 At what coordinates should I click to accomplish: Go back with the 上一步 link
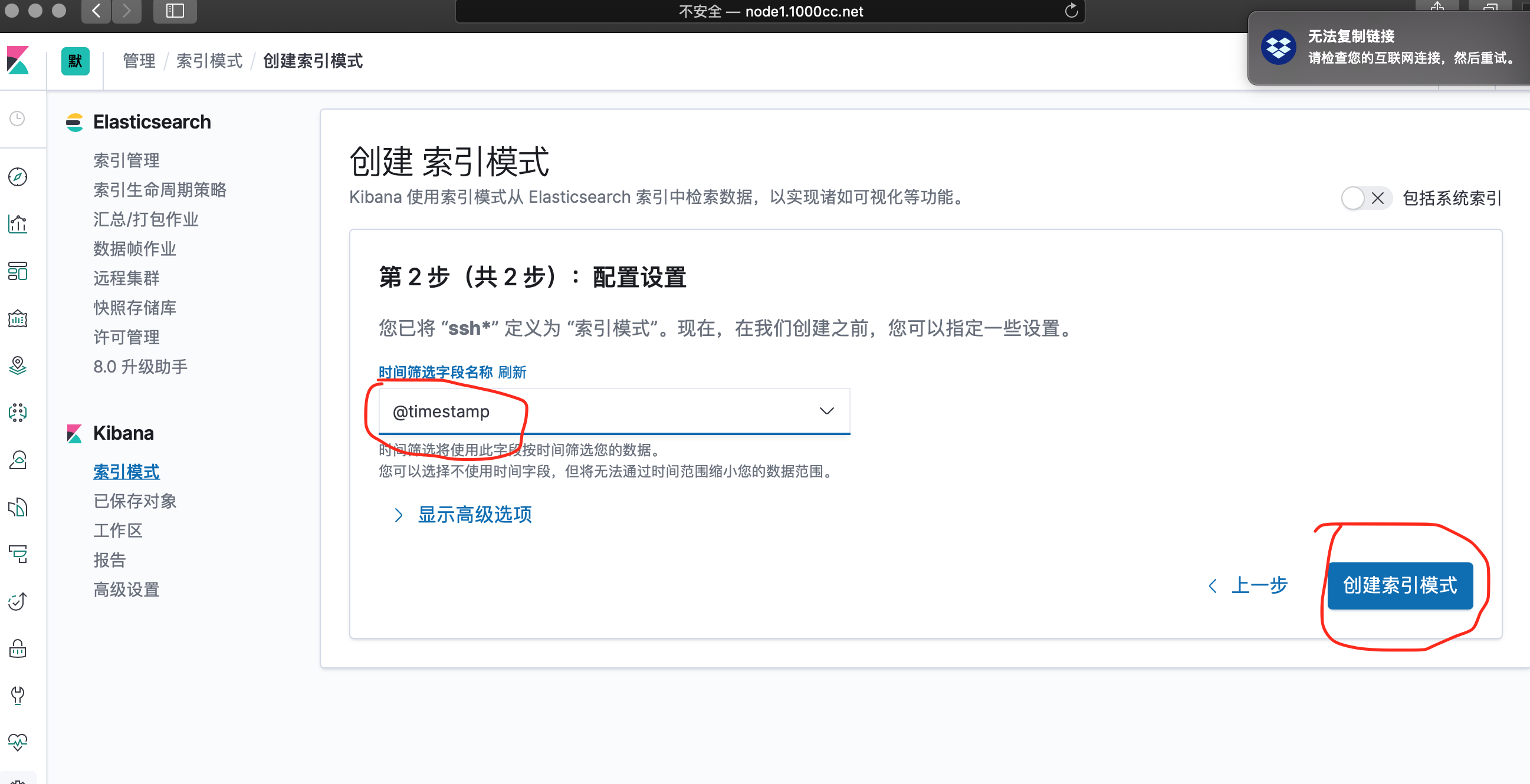(x=1249, y=585)
